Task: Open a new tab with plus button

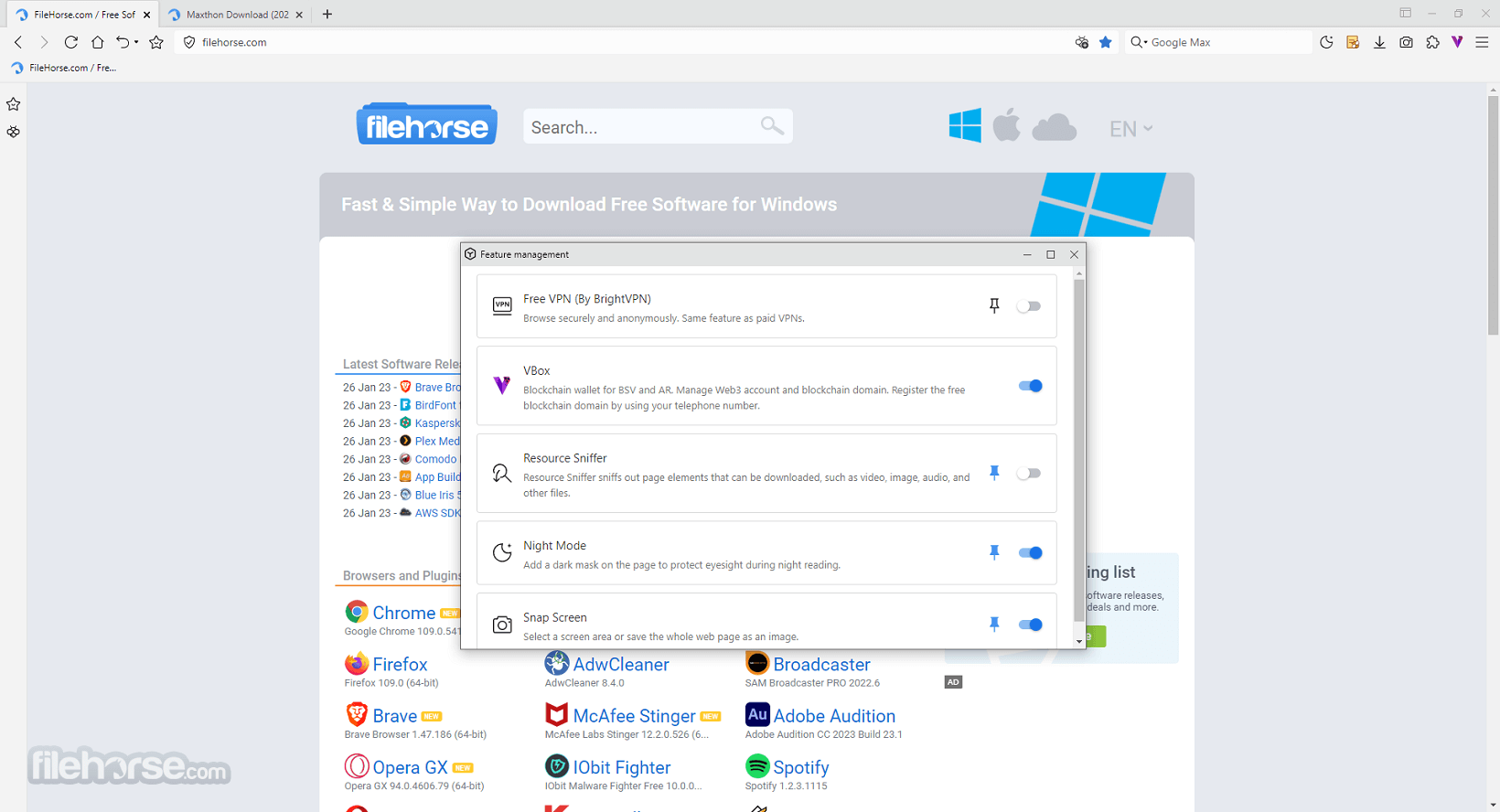Action: tap(327, 15)
